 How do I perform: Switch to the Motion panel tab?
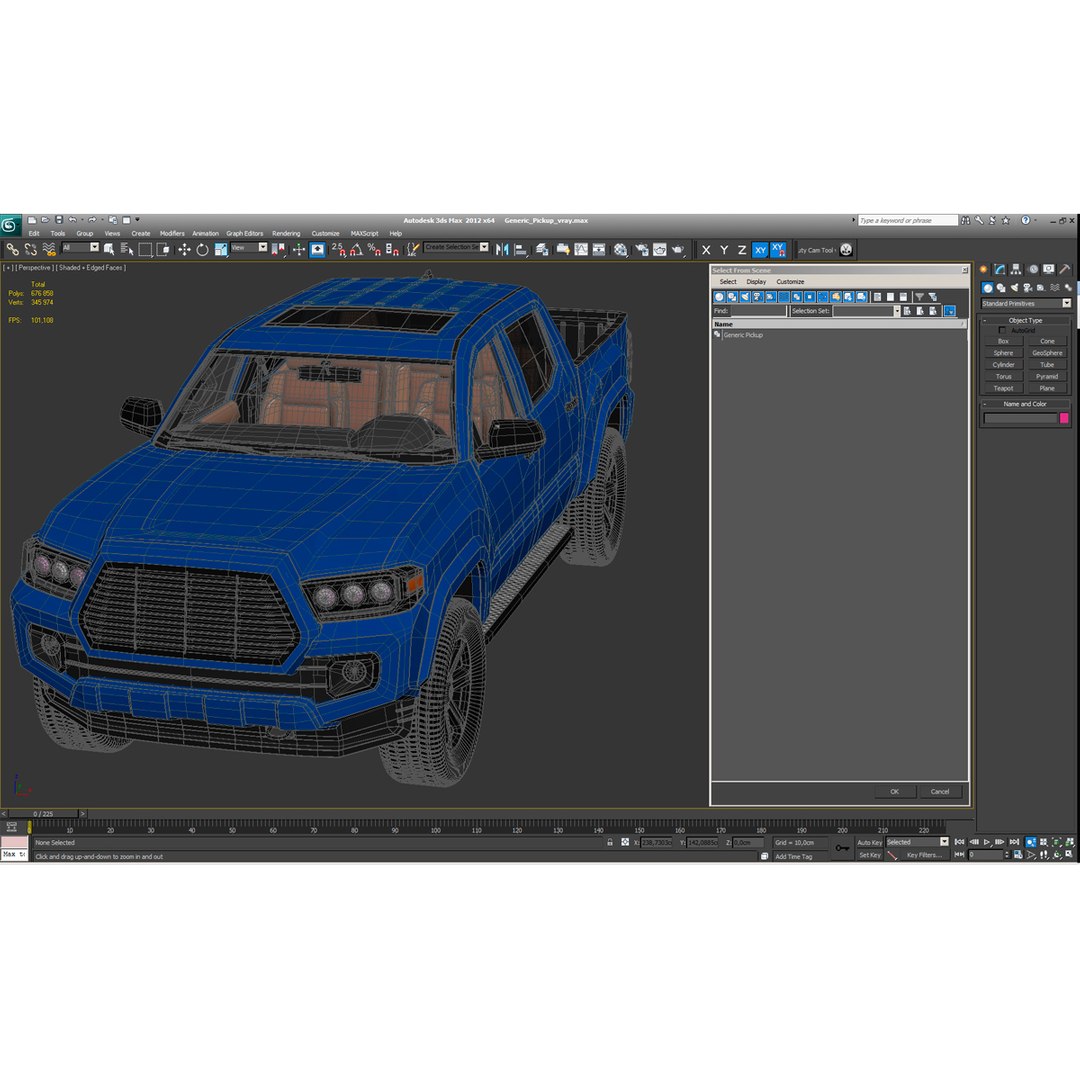(1033, 269)
